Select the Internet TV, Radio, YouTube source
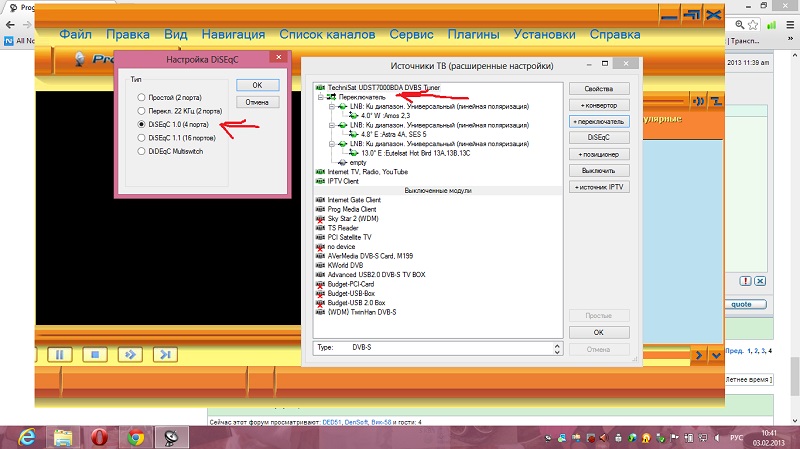Screen dimensions: 800x449 click(x=361, y=172)
